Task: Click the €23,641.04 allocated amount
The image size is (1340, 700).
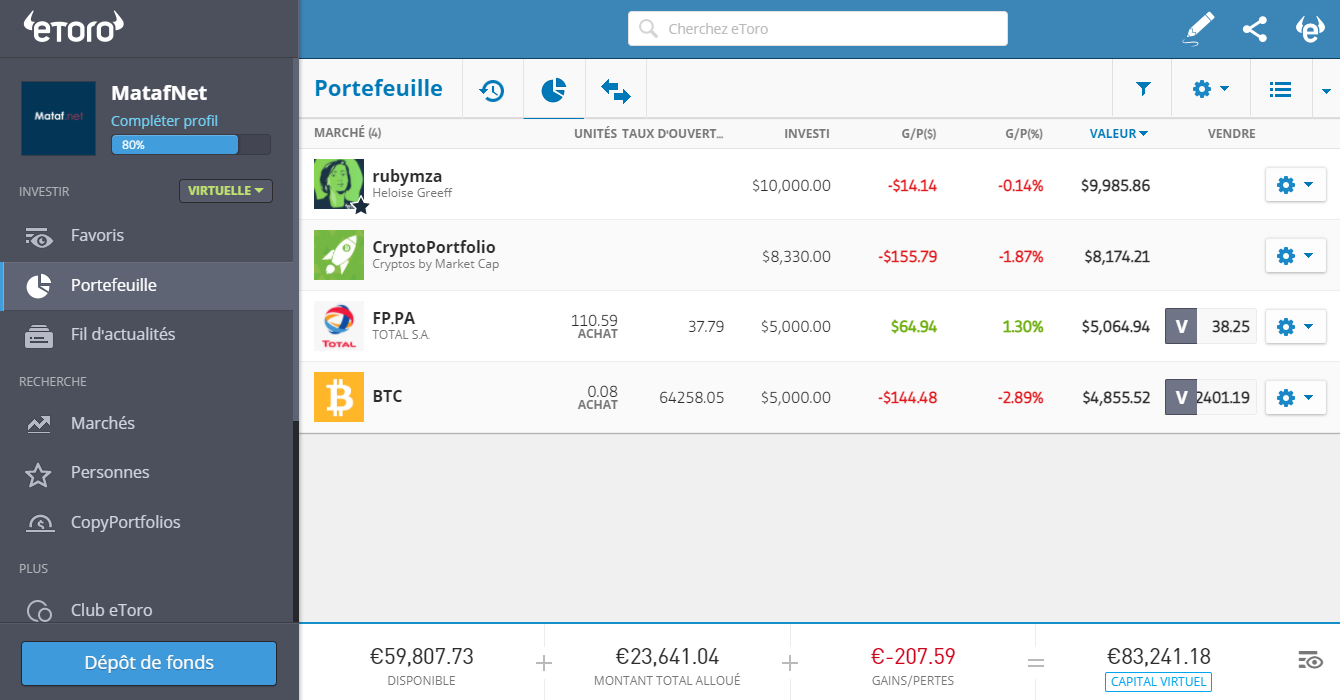Action: pos(667,657)
